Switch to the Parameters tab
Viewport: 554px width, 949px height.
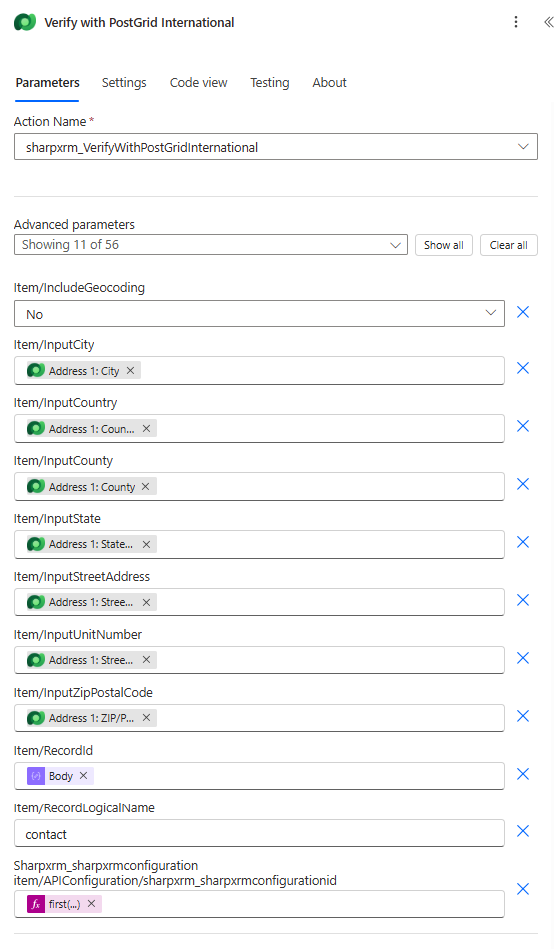[47, 83]
